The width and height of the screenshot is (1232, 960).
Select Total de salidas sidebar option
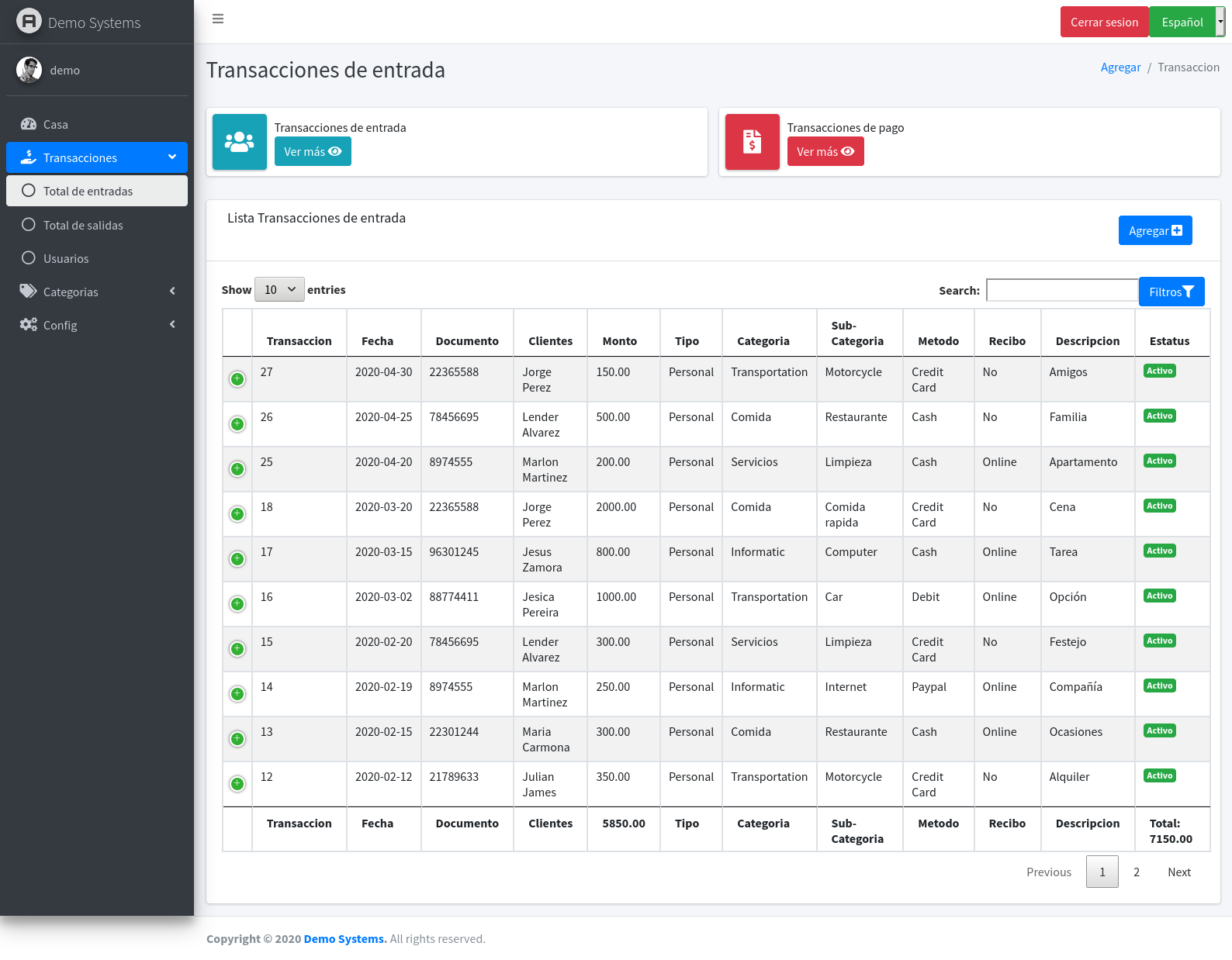pyautogui.click(x=83, y=226)
